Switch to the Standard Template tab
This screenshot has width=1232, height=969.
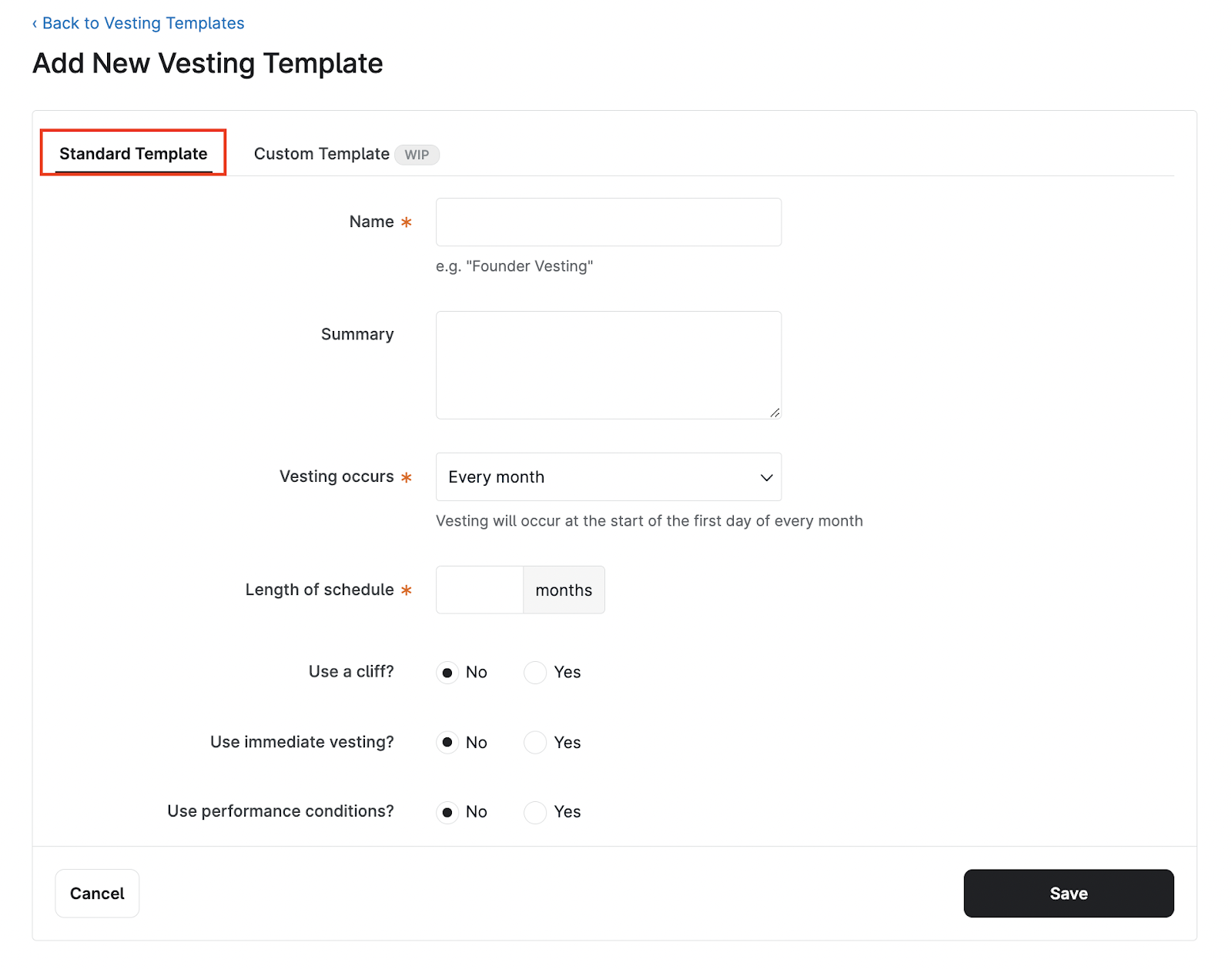point(133,153)
